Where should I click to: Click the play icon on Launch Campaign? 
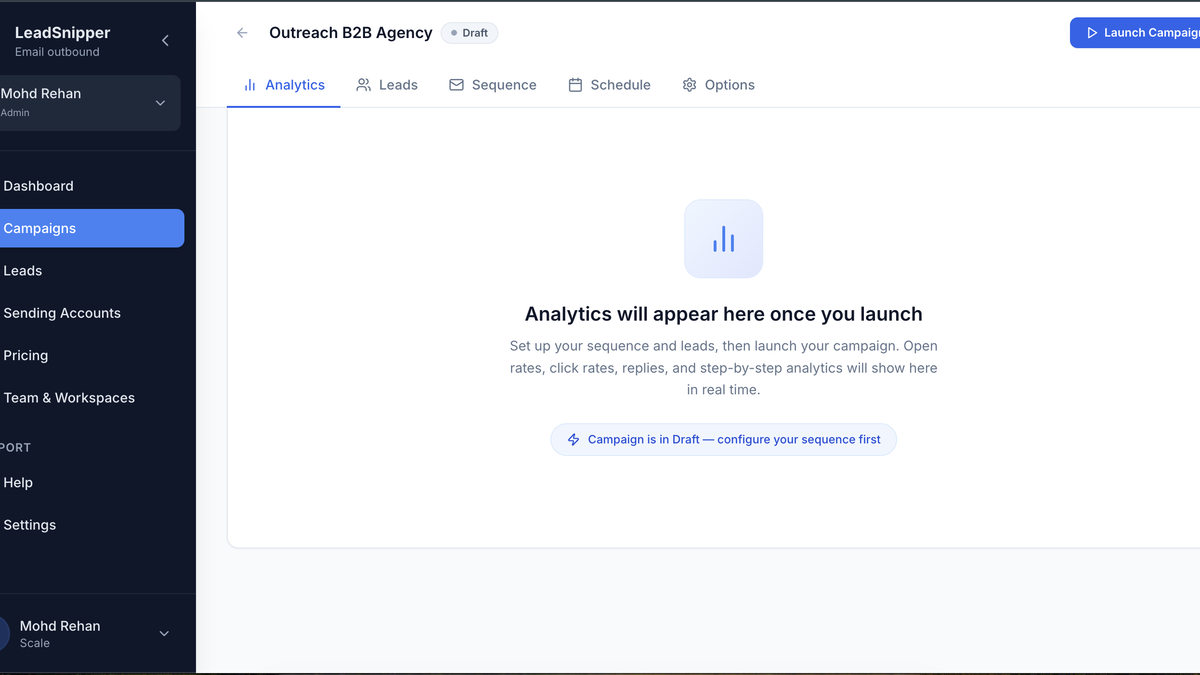click(x=1091, y=33)
